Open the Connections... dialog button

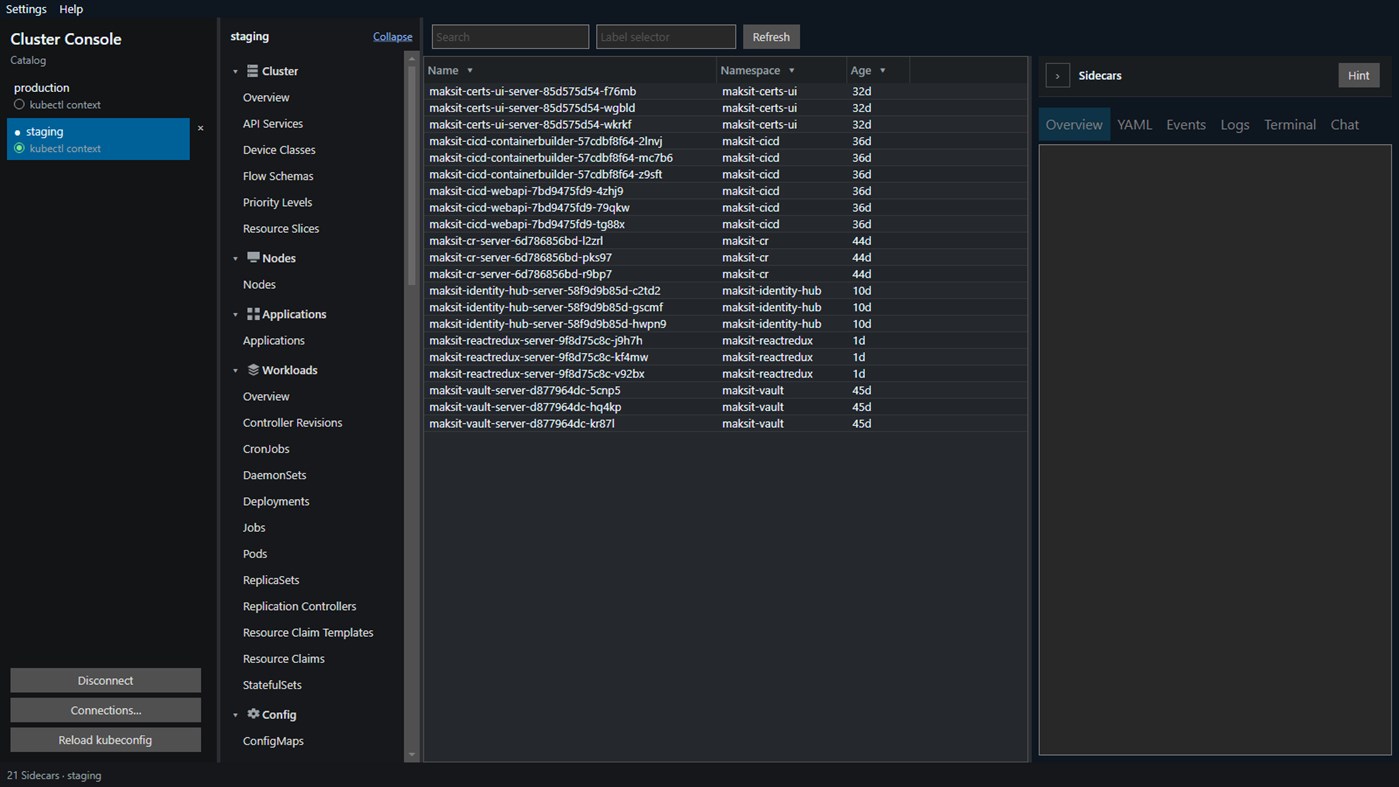(x=105, y=710)
